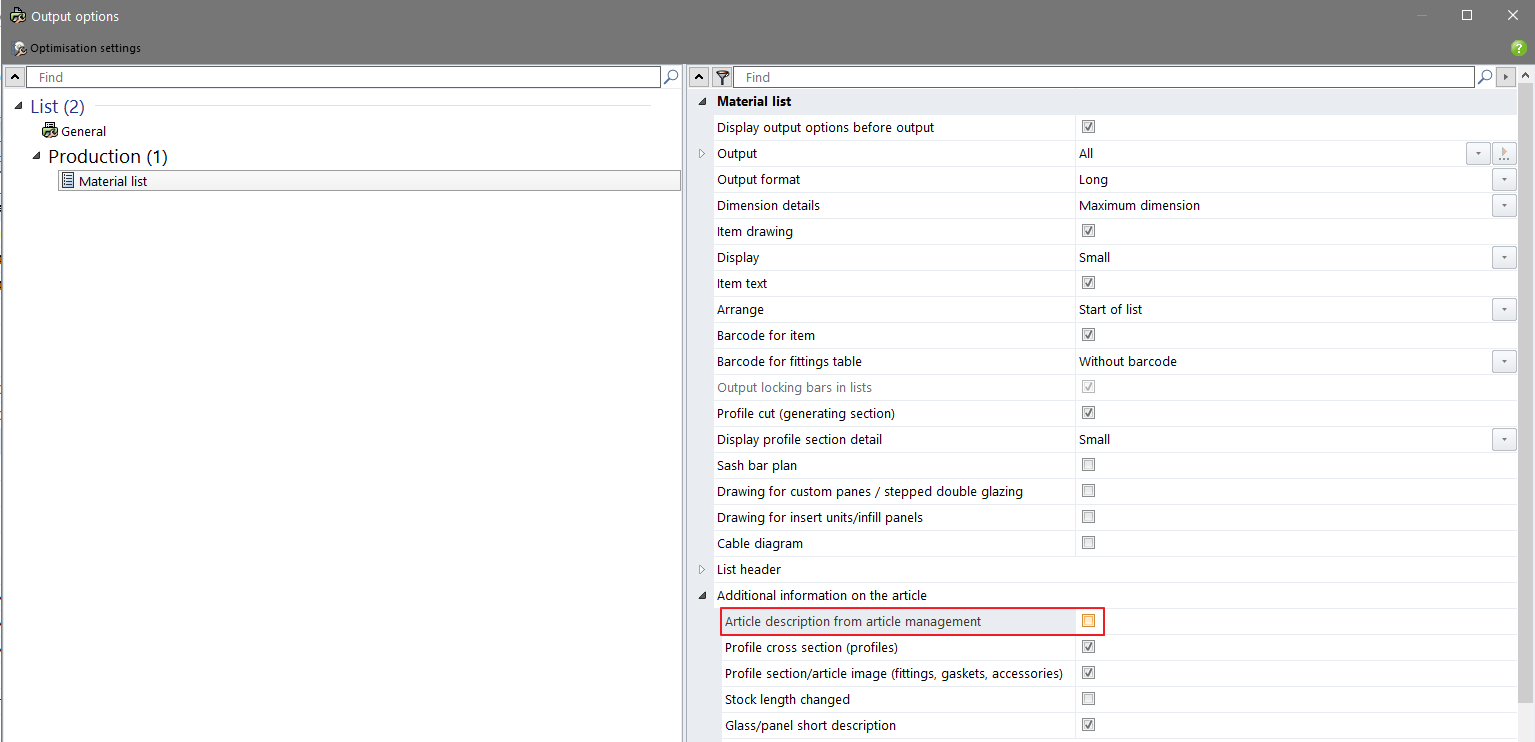Viewport: 1535px width, 742px height.
Task: Click the filter funnel icon in right panel
Action: (722, 77)
